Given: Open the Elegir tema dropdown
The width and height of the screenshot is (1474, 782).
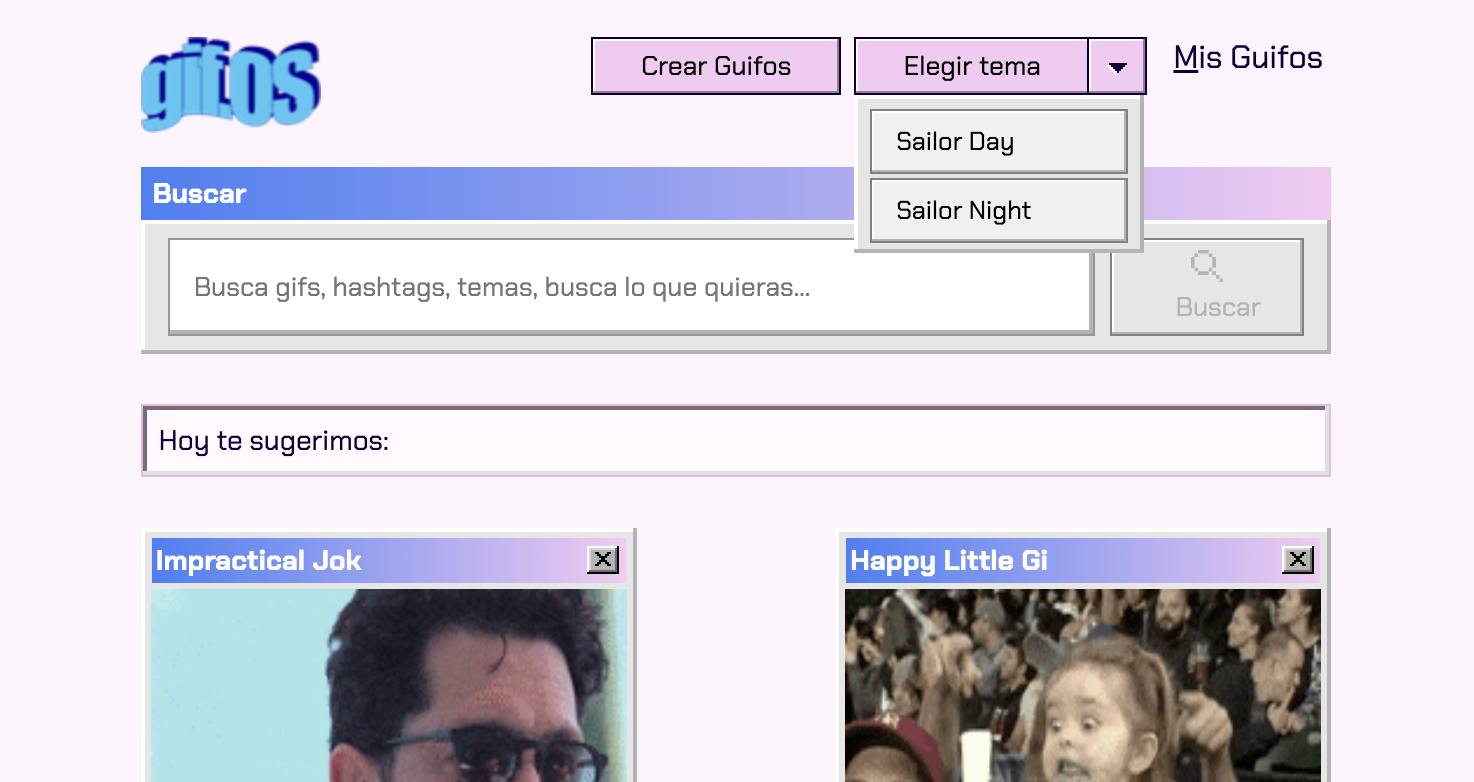Looking at the screenshot, I should click(x=972, y=65).
